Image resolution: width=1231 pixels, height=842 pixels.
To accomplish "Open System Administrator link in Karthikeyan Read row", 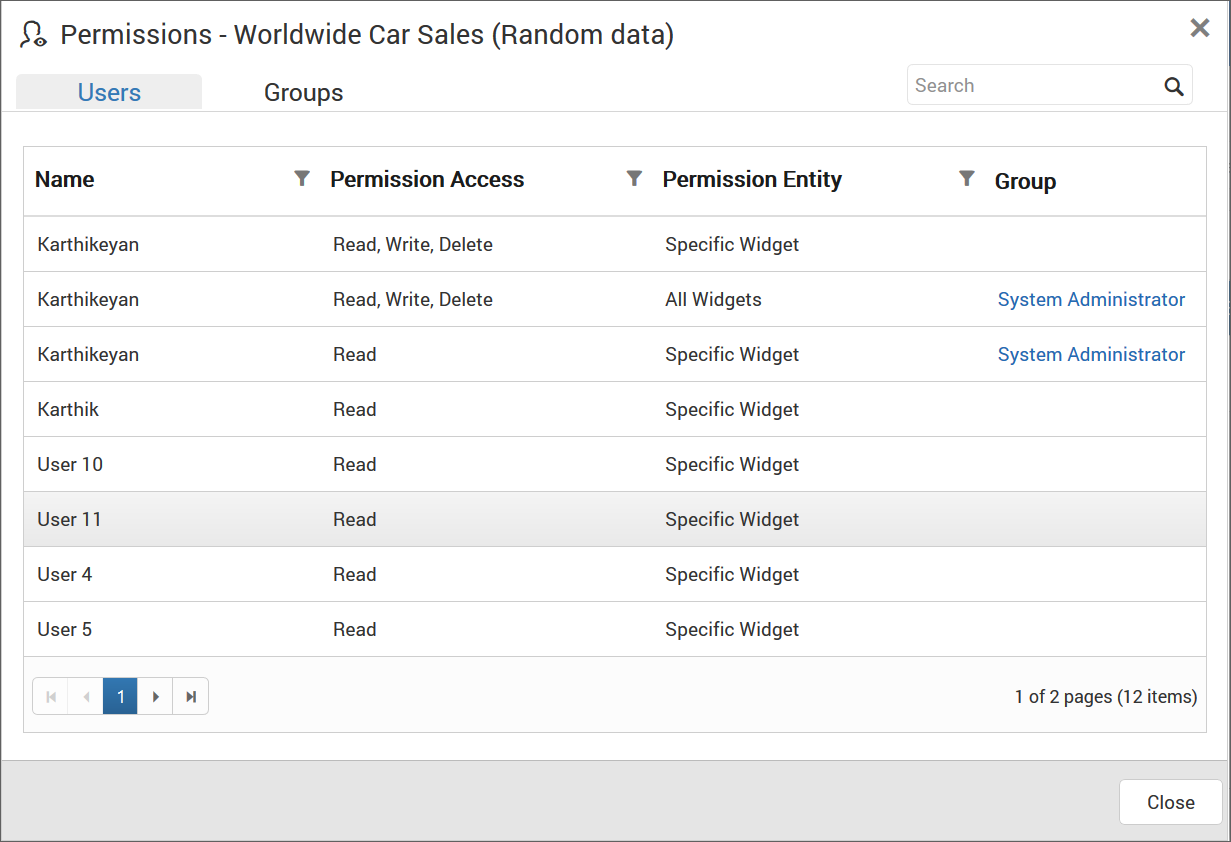I will [x=1091, y=354].
